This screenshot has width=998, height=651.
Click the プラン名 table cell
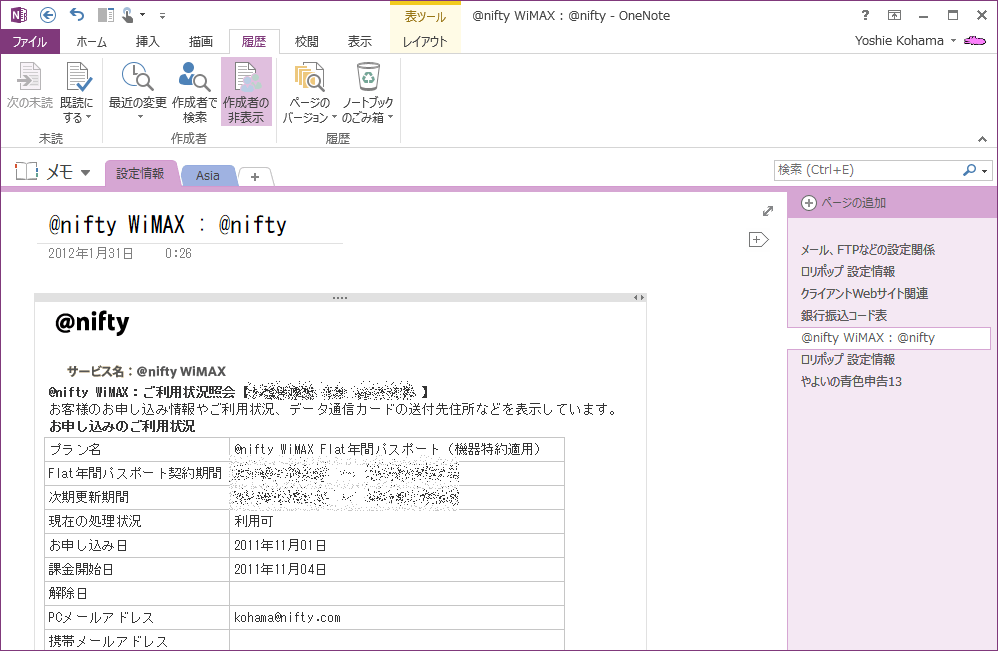tap(137, 449)
